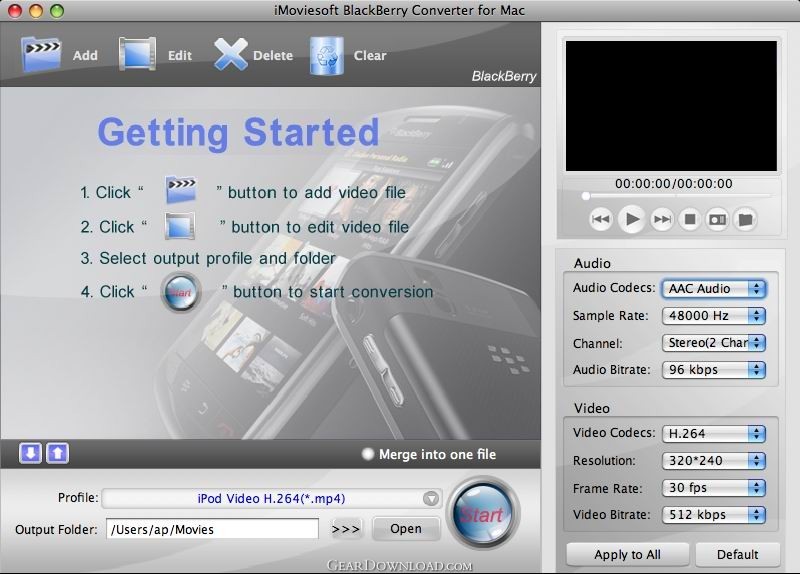Click the Delete X icon

click(231, 54)
